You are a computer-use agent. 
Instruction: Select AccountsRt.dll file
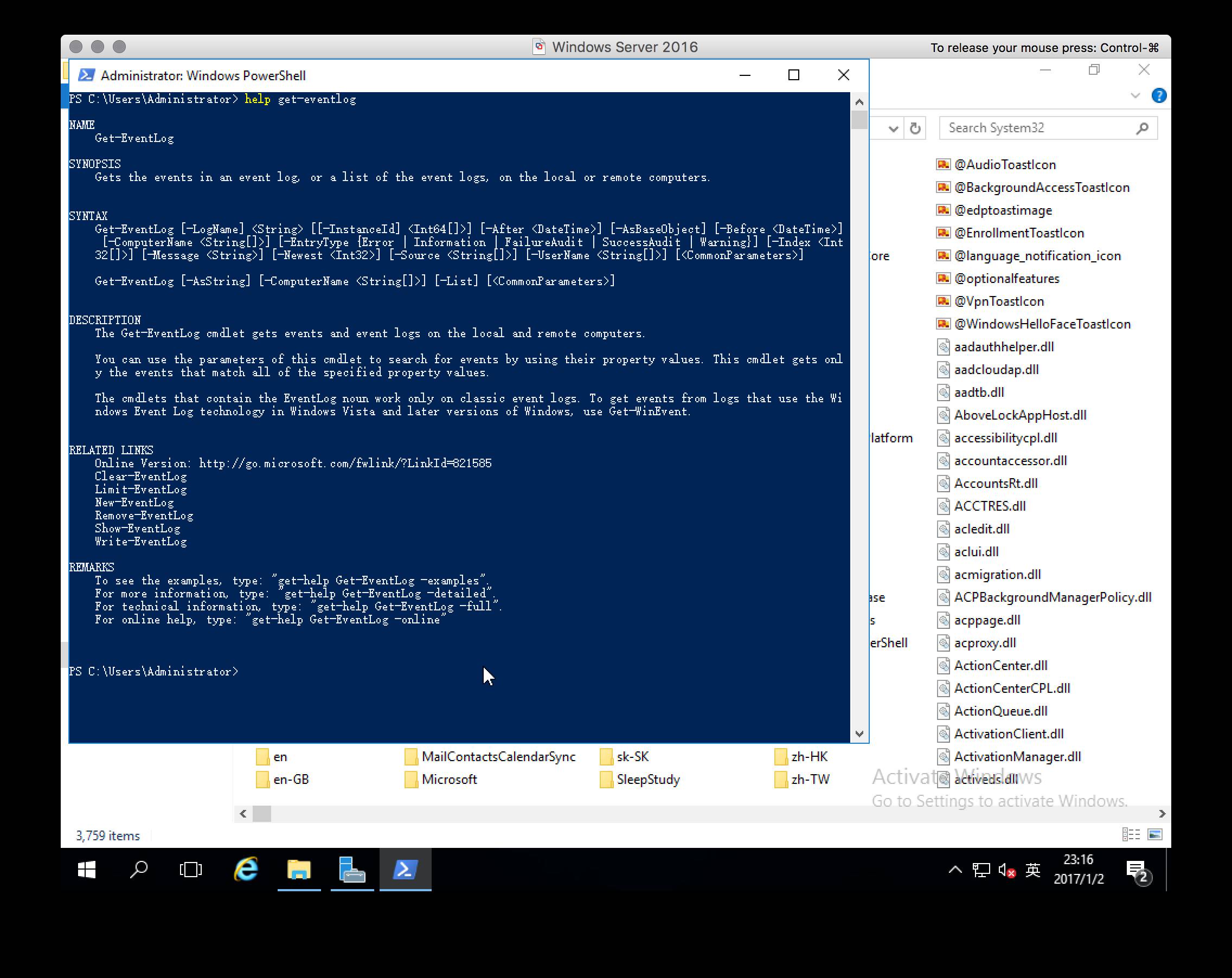[x=987, y=483]
